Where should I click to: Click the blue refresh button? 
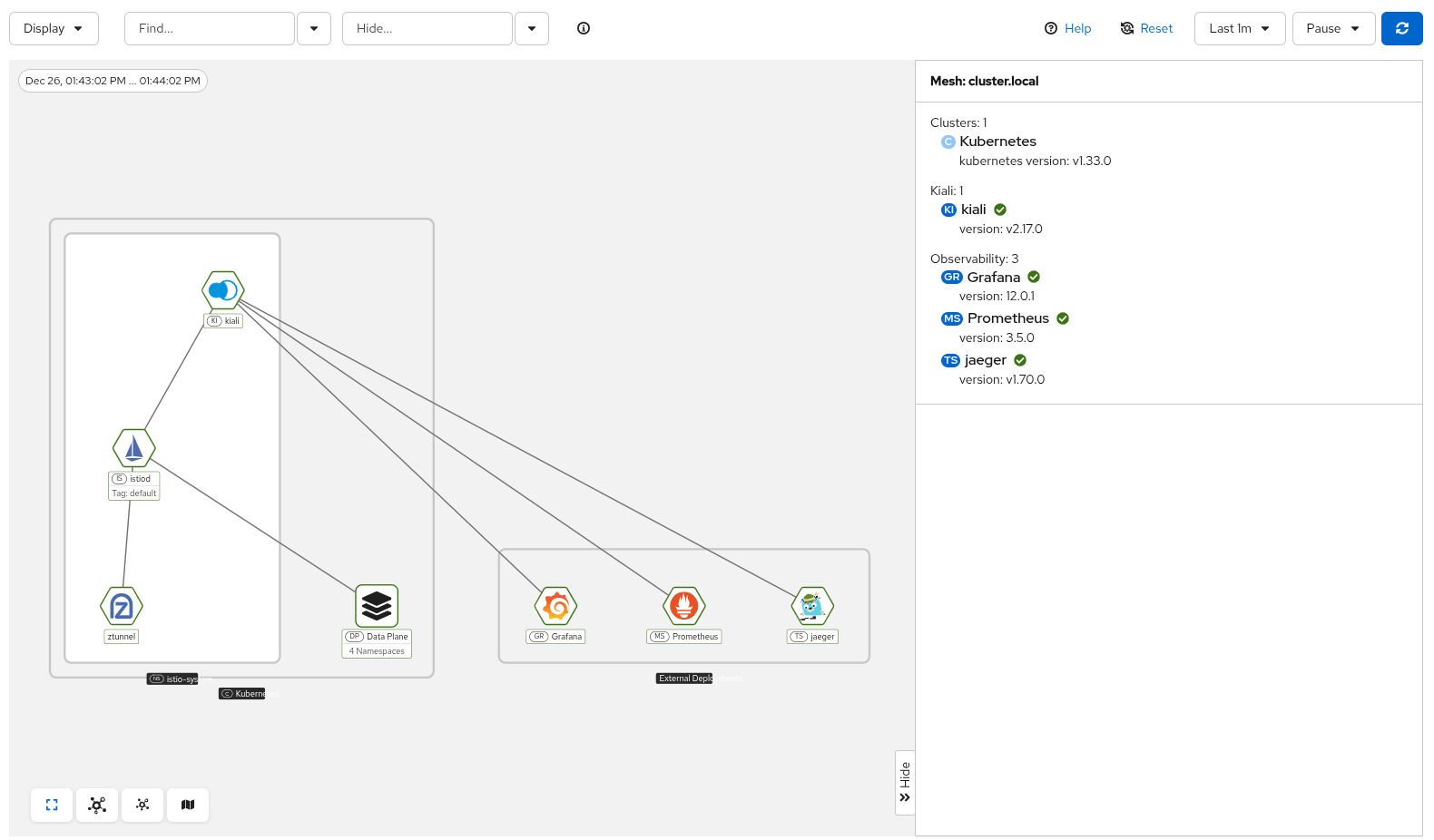coord(1401,28)
